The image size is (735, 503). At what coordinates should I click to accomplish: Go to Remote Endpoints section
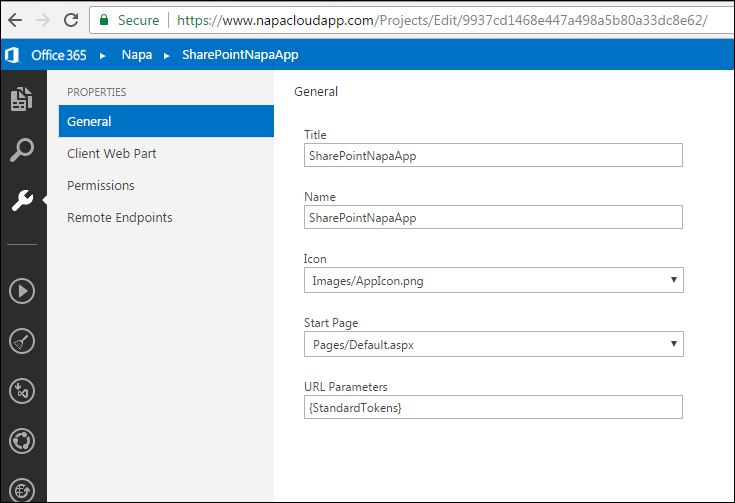(x=120, y=218)
